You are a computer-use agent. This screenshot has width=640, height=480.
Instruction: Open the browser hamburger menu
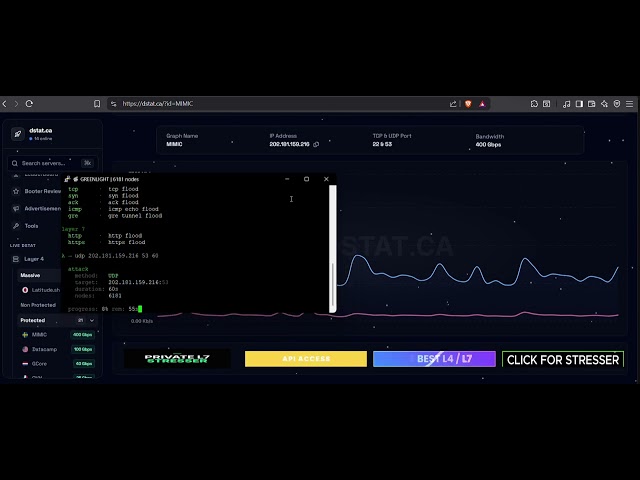(x=629, y=104)
